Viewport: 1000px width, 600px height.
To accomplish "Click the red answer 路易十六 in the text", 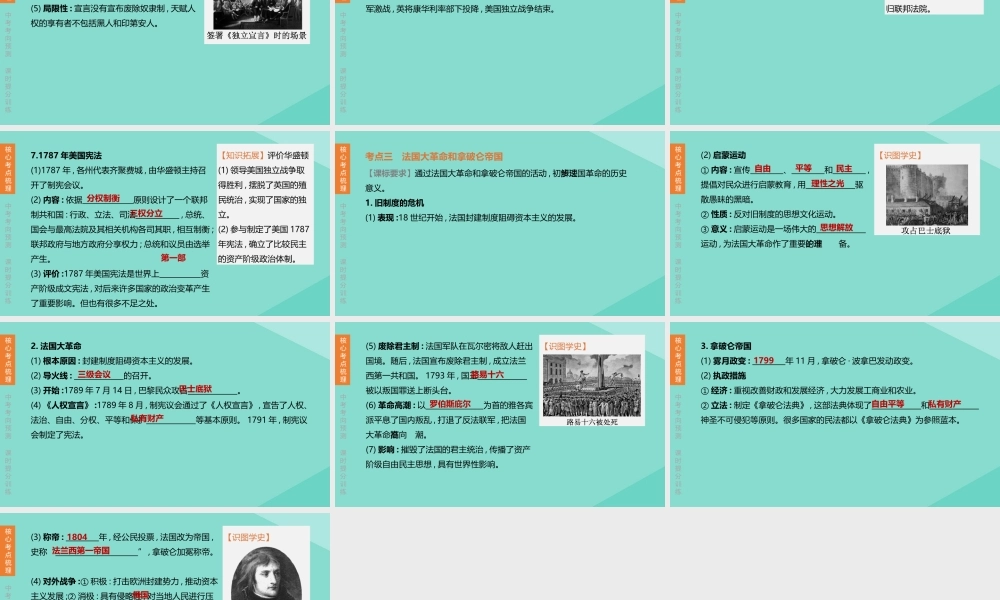I will tap(487, 375).
